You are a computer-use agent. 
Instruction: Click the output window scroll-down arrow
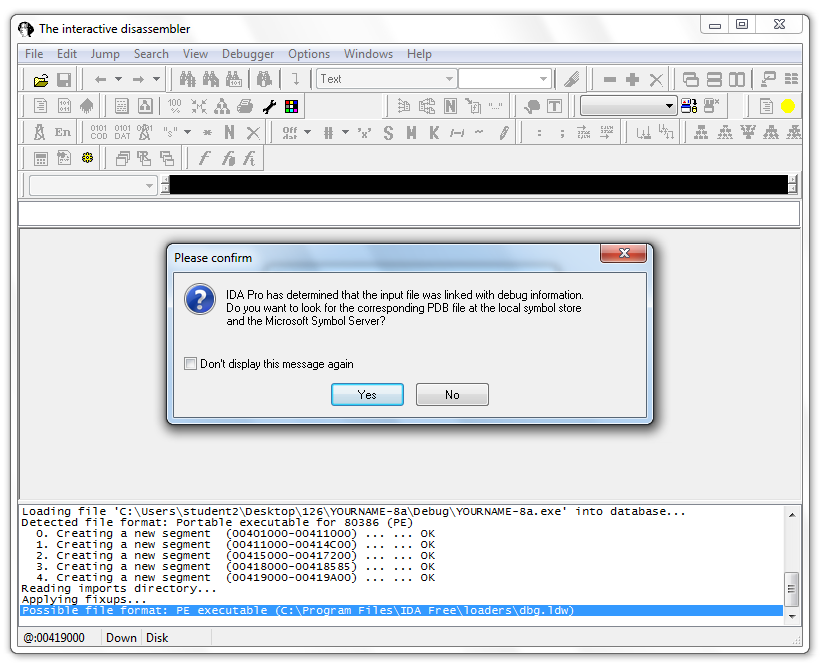[791, 616]
